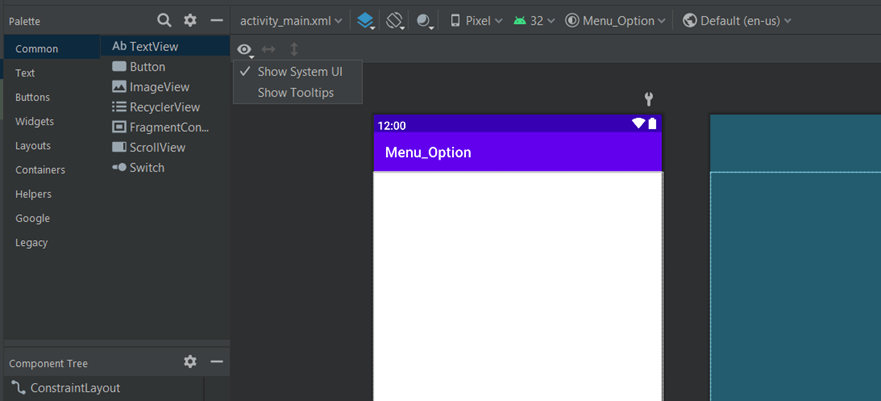The image size is (881, 401).
Task: Select the Widgets palette category
Action: click(52, 121)
